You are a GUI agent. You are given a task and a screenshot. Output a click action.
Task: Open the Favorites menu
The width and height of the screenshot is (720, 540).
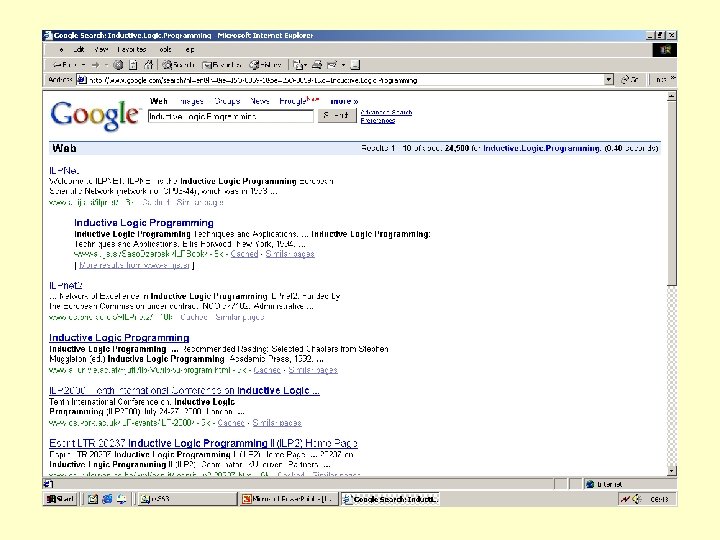132,50
